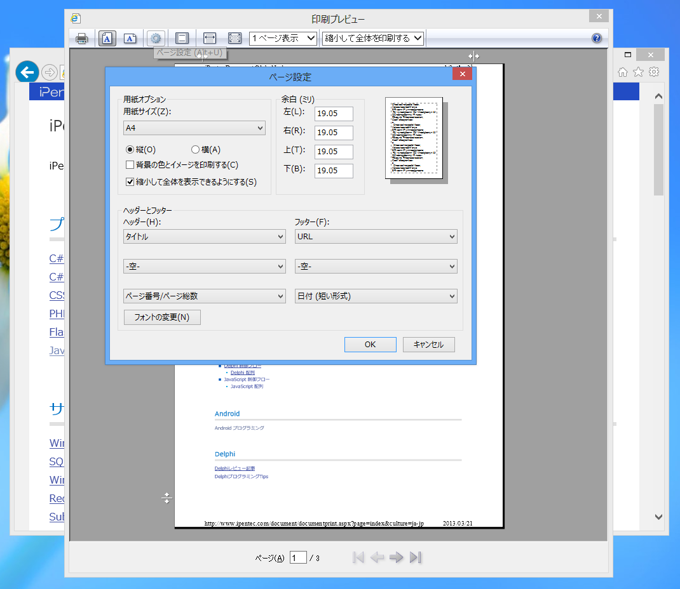Open middle footer -空- dropdown

pos(376,266)
